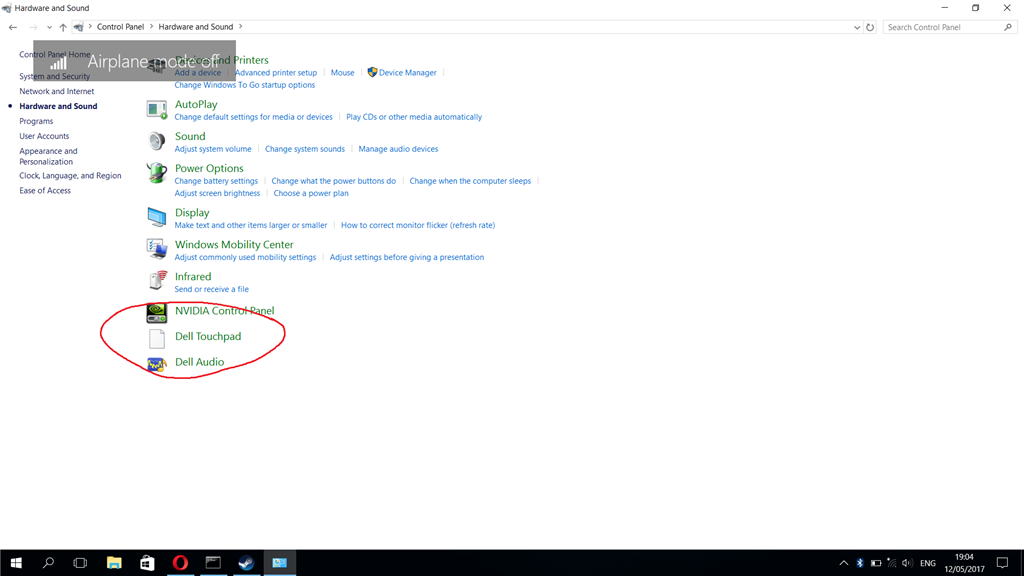This screenshot has width=1024, height=576.
Task: Show hidden tray icons chevron
Action: point(844,563)
